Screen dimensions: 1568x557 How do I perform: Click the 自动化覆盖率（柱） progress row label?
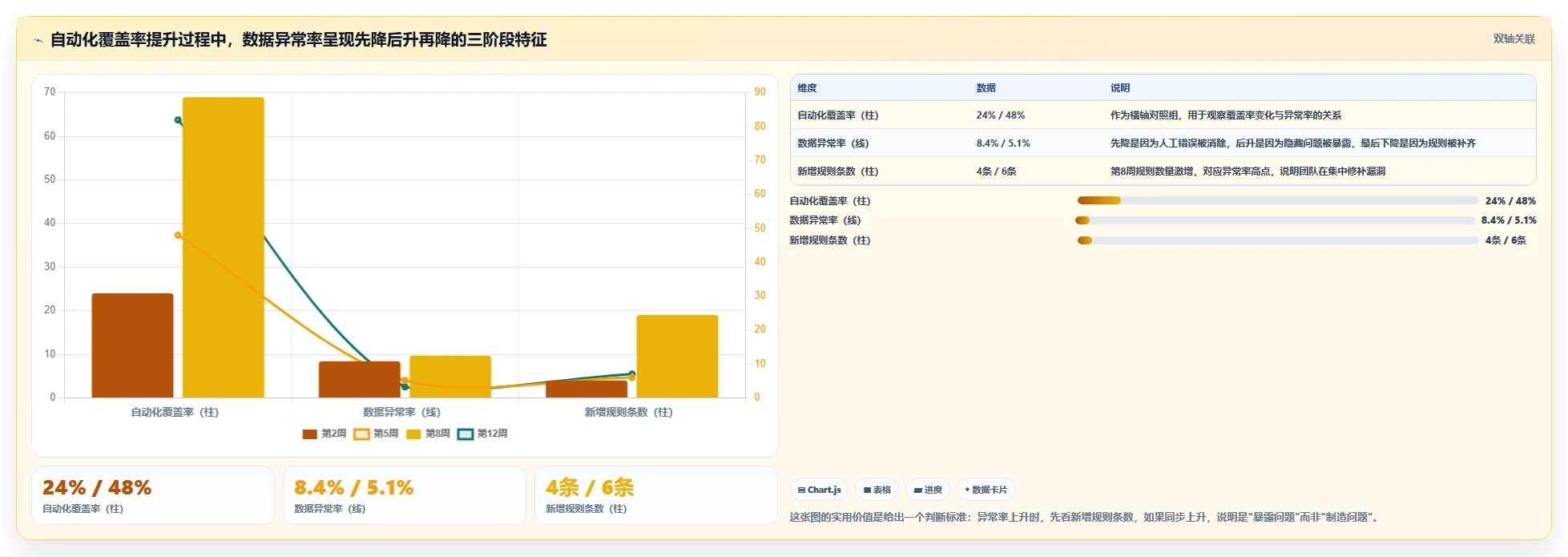(x=830, y=201)
